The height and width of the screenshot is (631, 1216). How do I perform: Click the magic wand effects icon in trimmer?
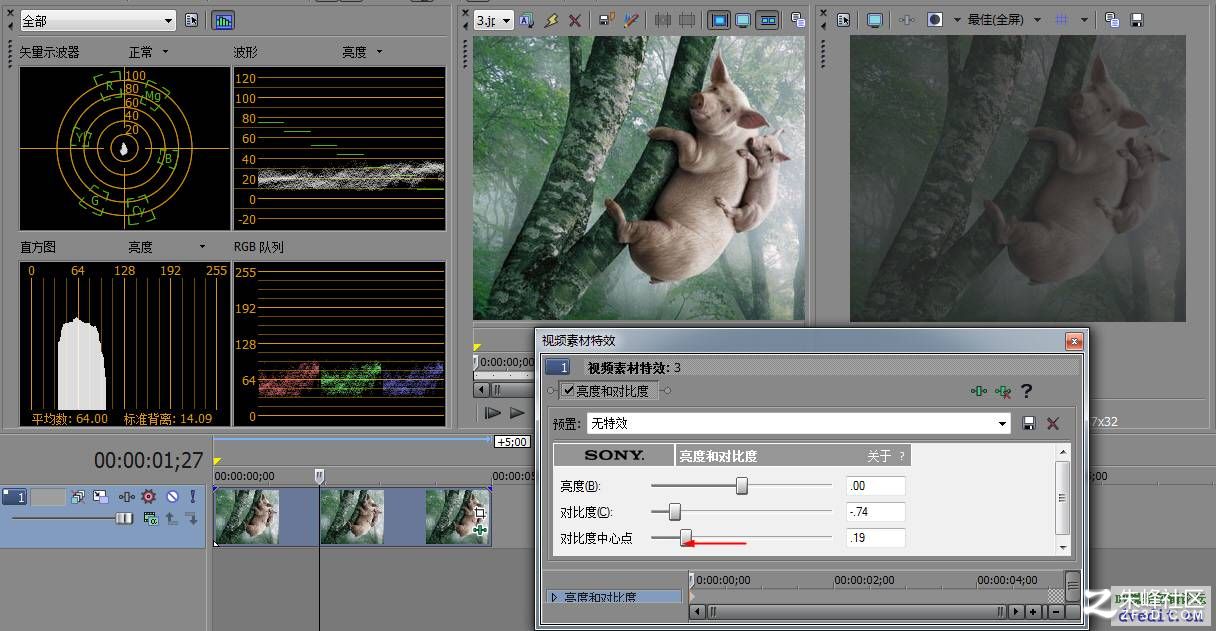pyautogui.click(x=631, y=20)
